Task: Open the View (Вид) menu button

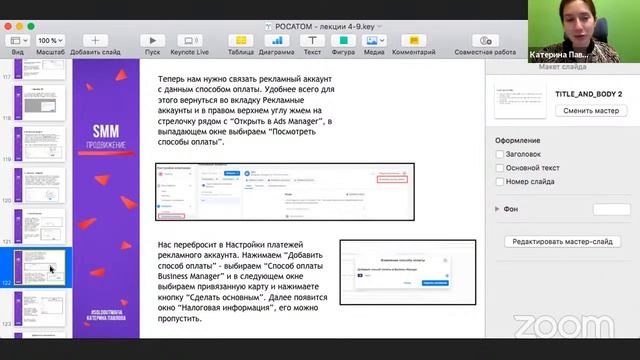Action: (x=18, y=40)
